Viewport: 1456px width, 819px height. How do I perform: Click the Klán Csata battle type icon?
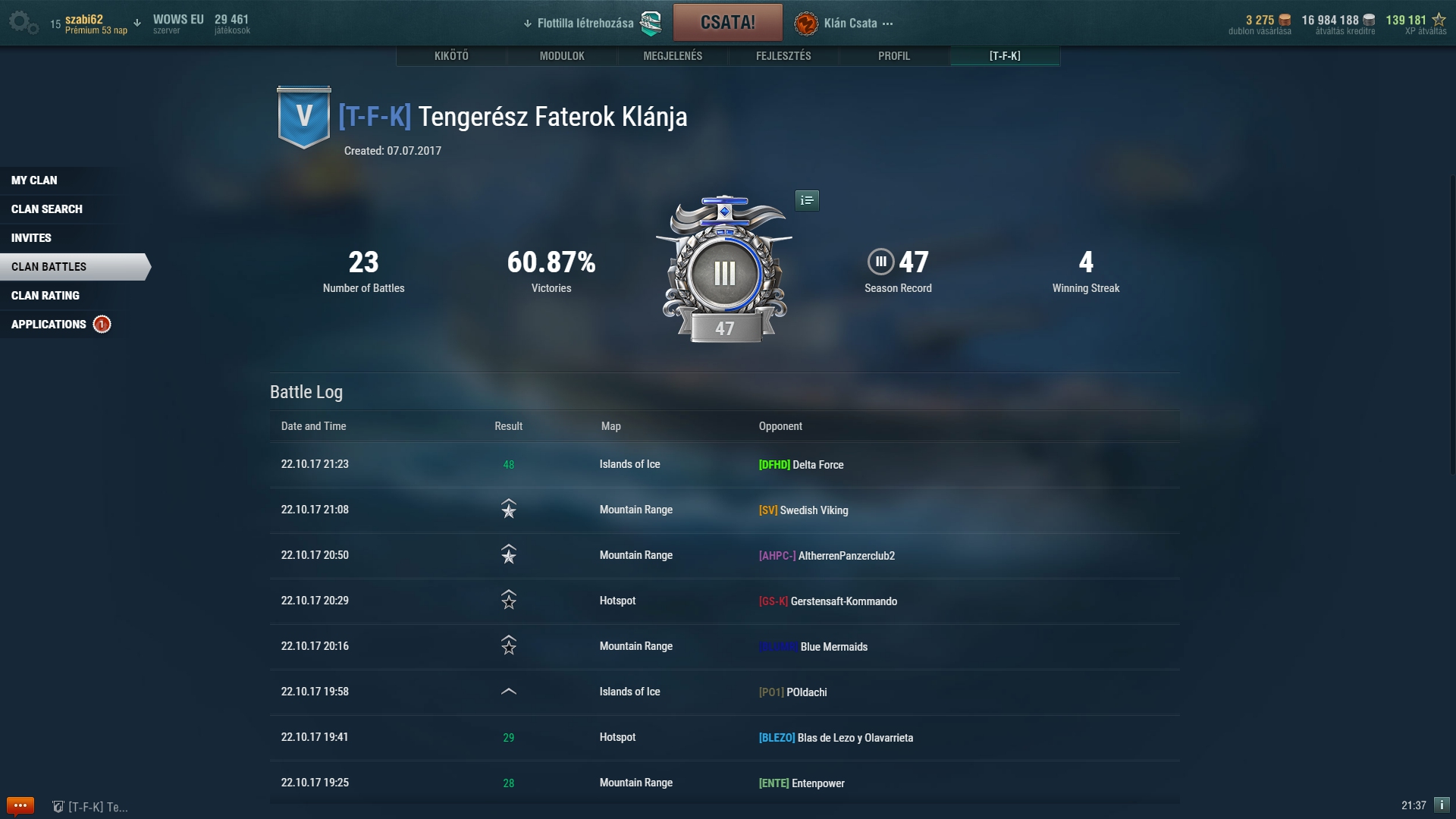pyautogui.click(x=806, y=24)
